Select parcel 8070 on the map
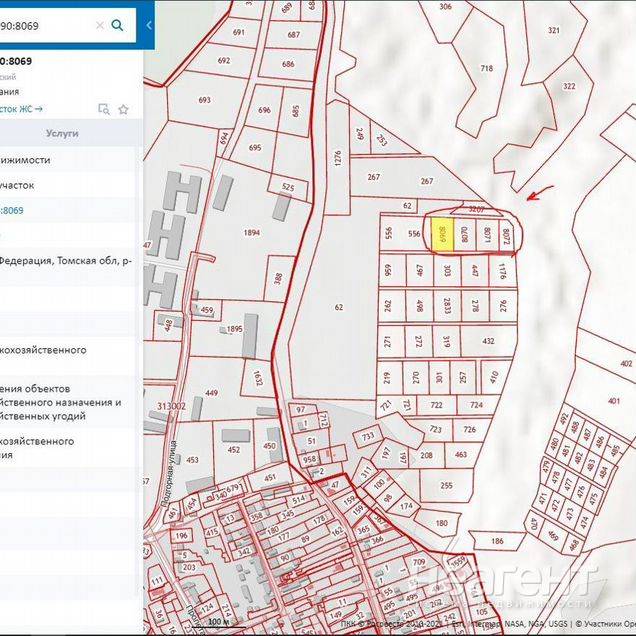 click(464, 235)
